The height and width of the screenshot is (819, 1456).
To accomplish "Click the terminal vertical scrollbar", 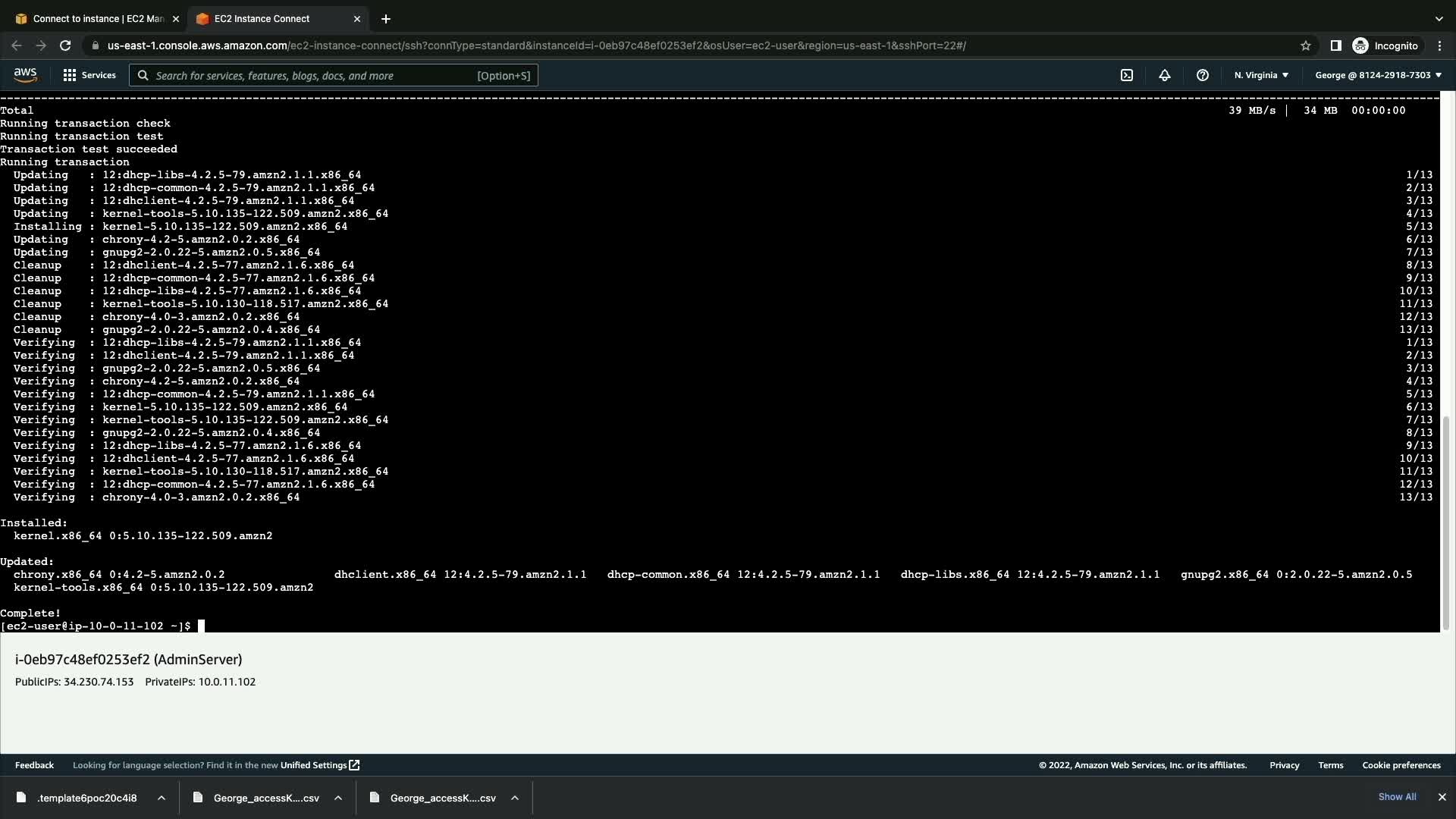I will click(1445, 523).
